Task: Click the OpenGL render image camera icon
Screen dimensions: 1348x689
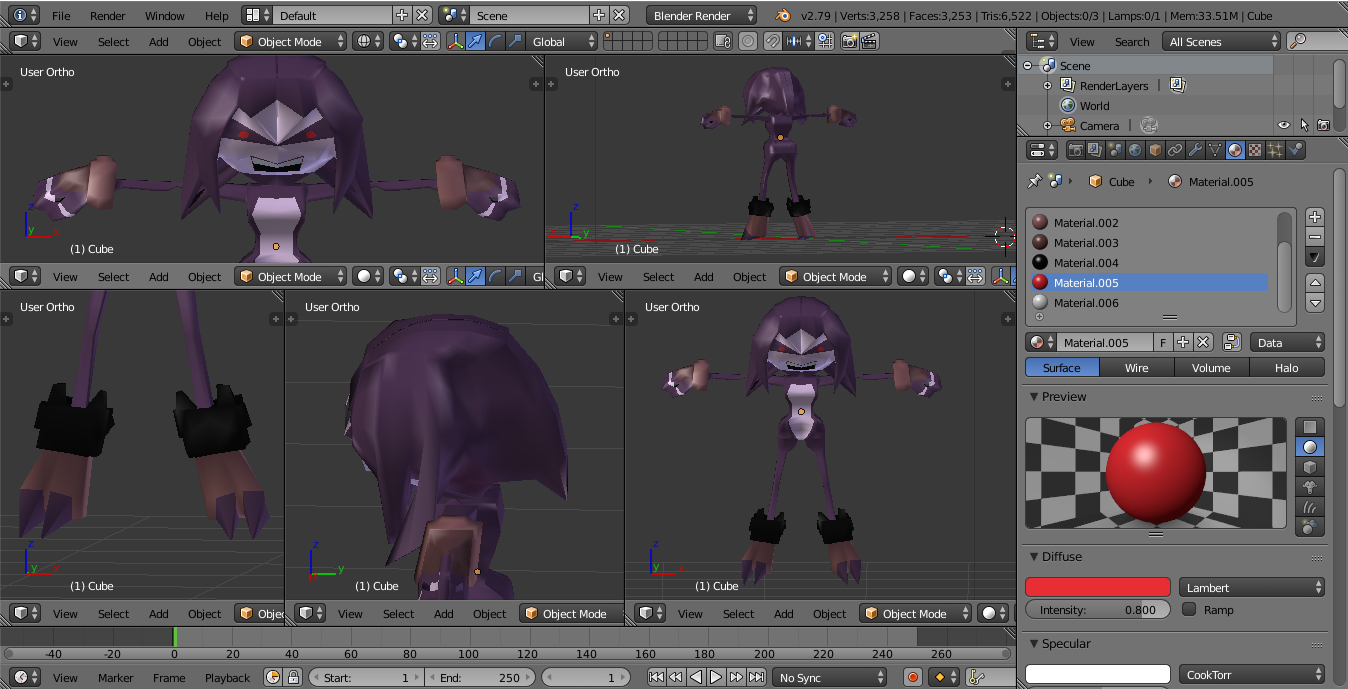Action: 849,42
